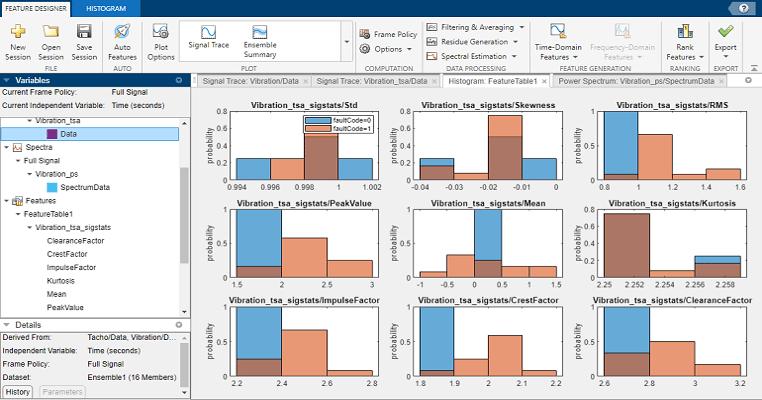Collapse the Details panel triangle
Viewport: 762px width, 400px height.
(6, 325)
